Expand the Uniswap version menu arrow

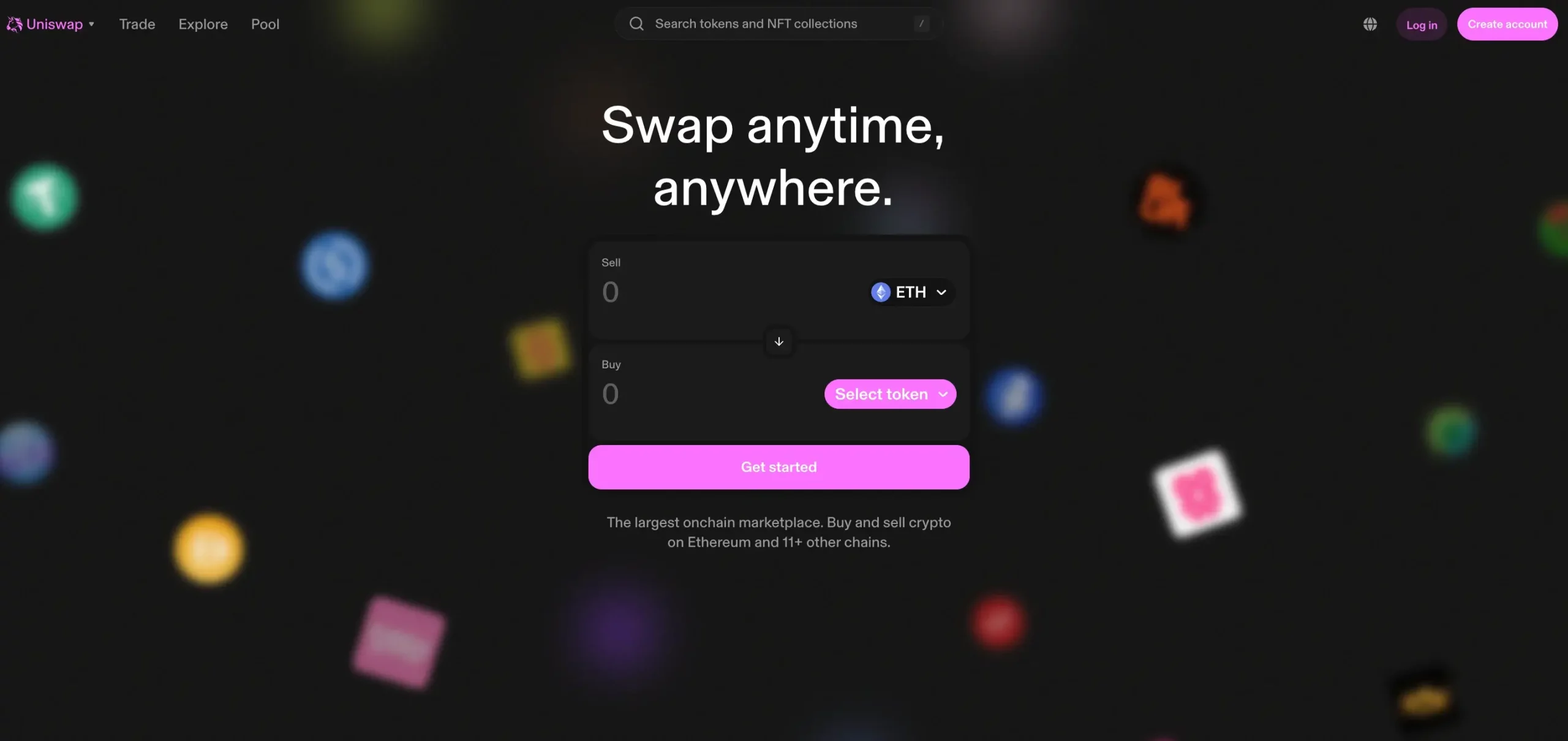92,23
